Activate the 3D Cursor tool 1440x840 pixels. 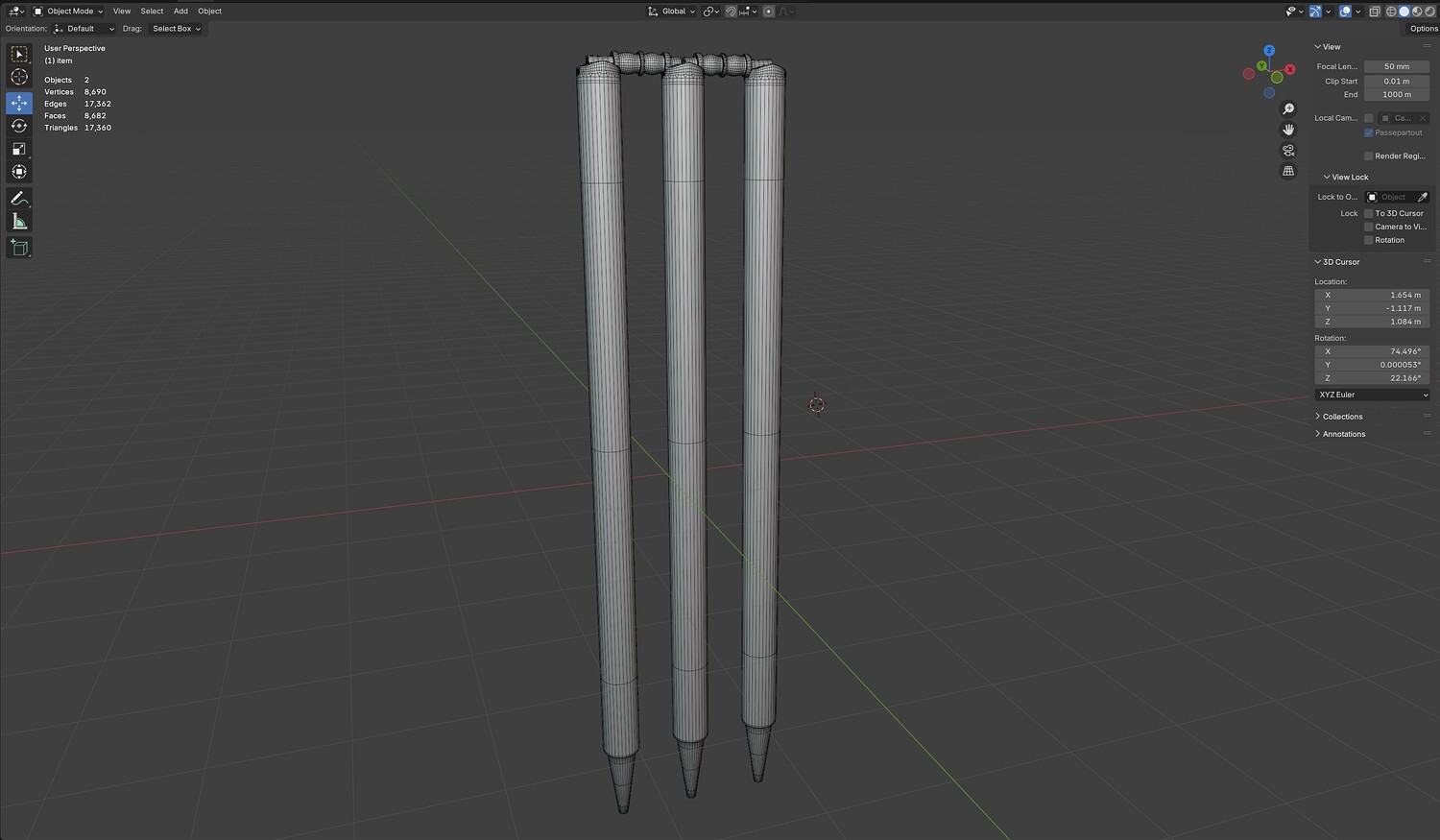pyautogui.click(x=19, y=77)
